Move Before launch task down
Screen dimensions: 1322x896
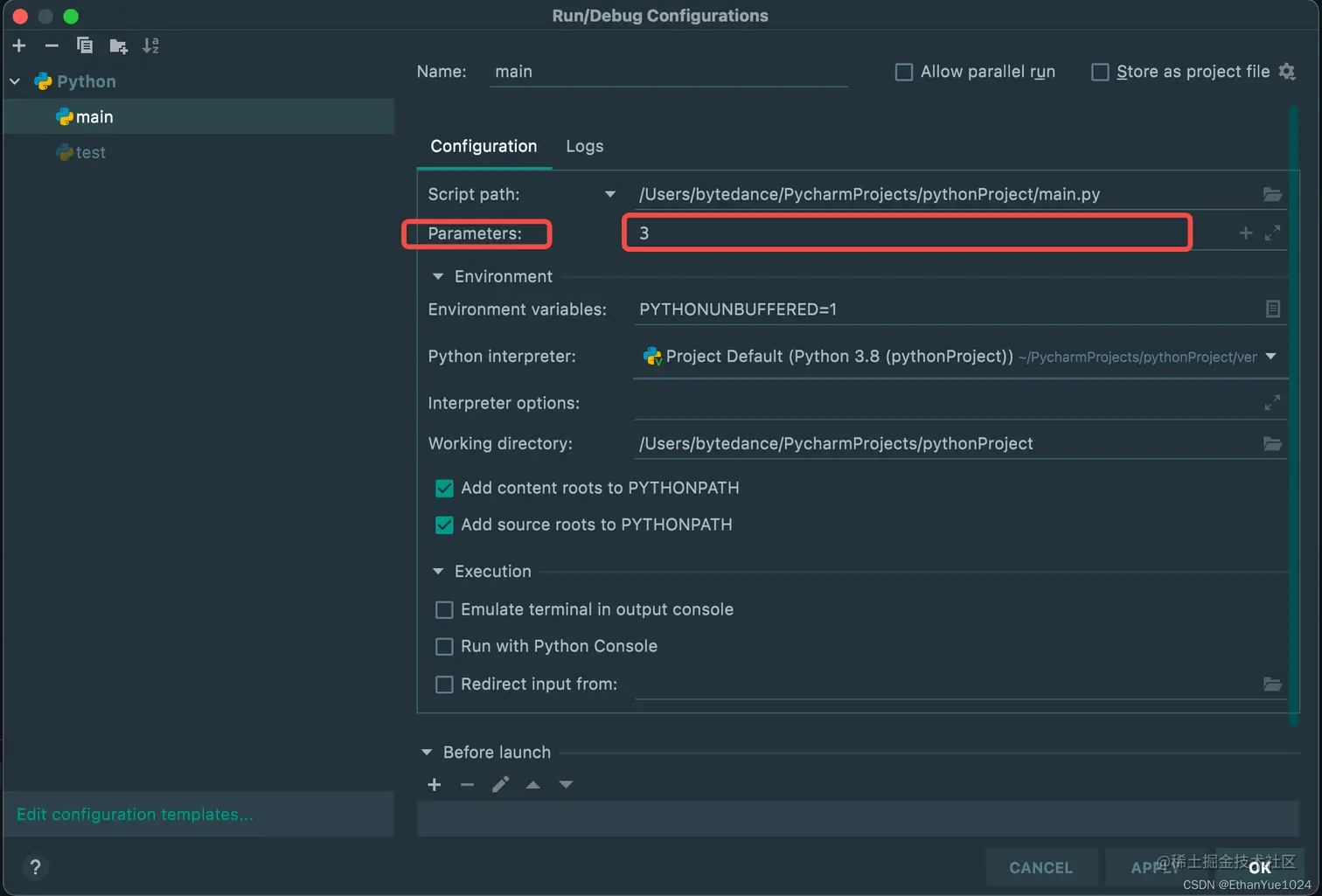(x=566, y=785)
